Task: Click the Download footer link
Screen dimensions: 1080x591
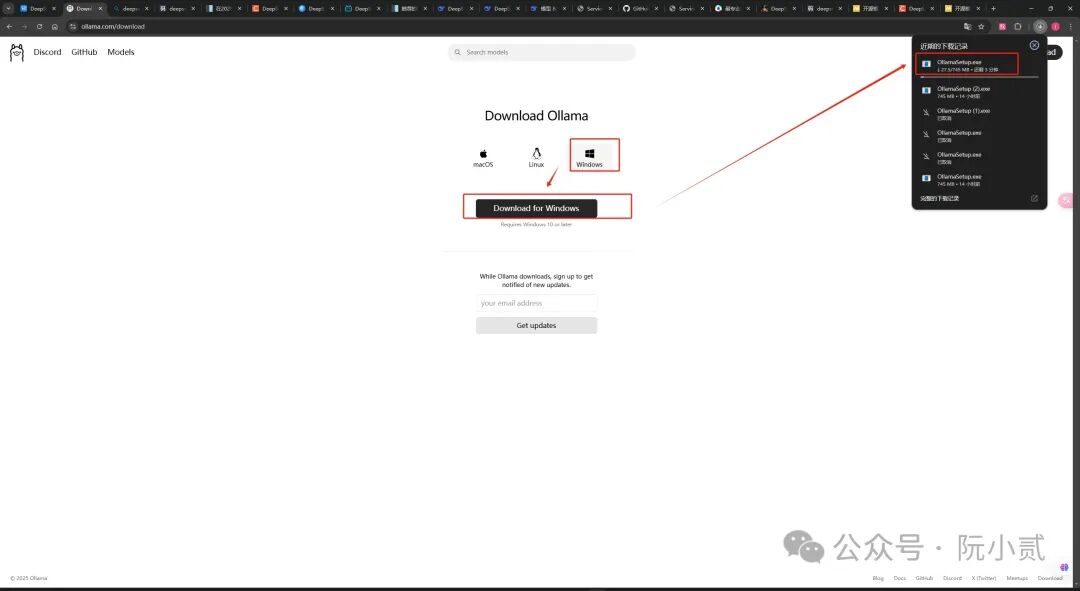Action: pyautogui.click(x=1050, y=579)
